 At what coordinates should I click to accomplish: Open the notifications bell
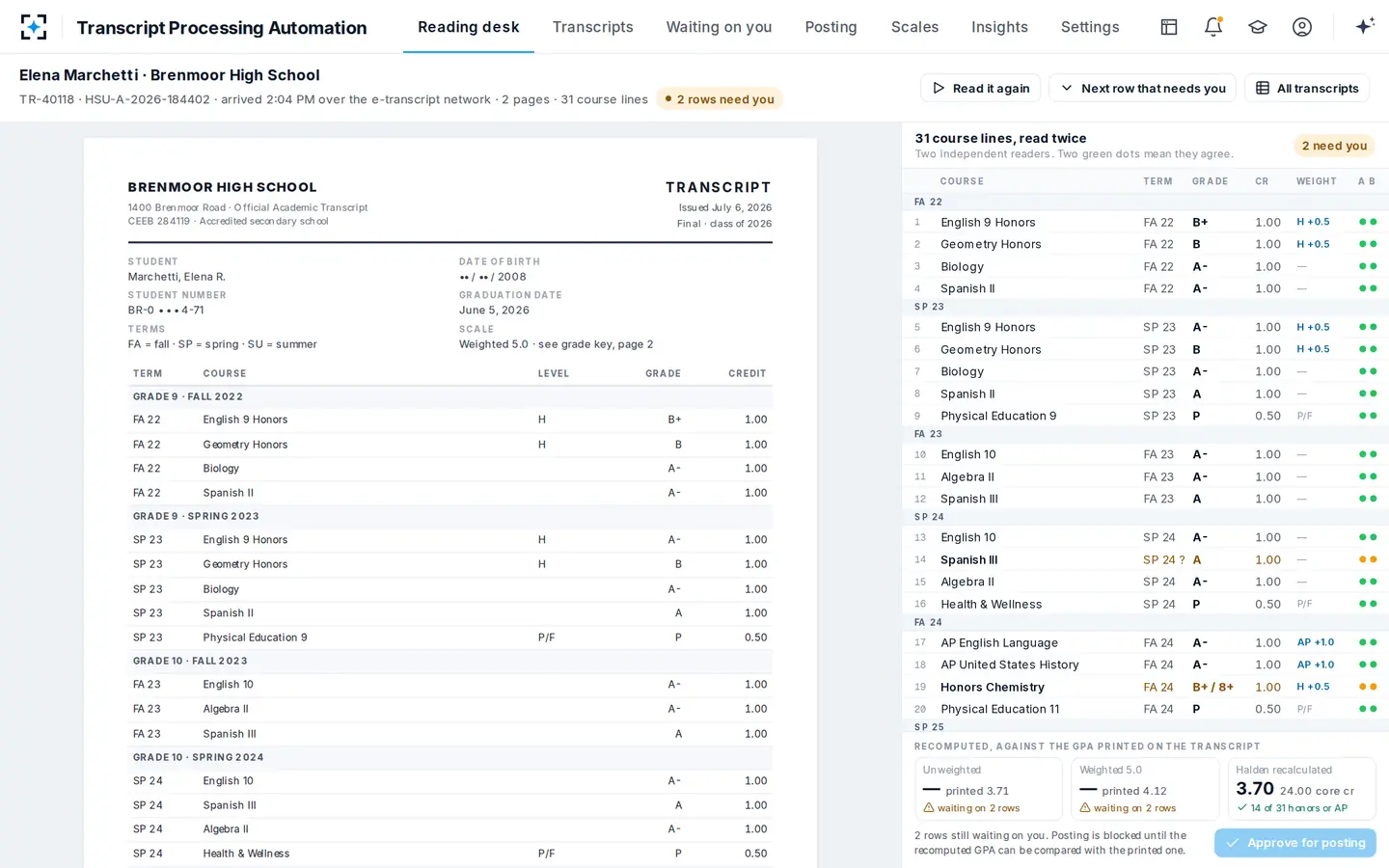coord(1213,27)
